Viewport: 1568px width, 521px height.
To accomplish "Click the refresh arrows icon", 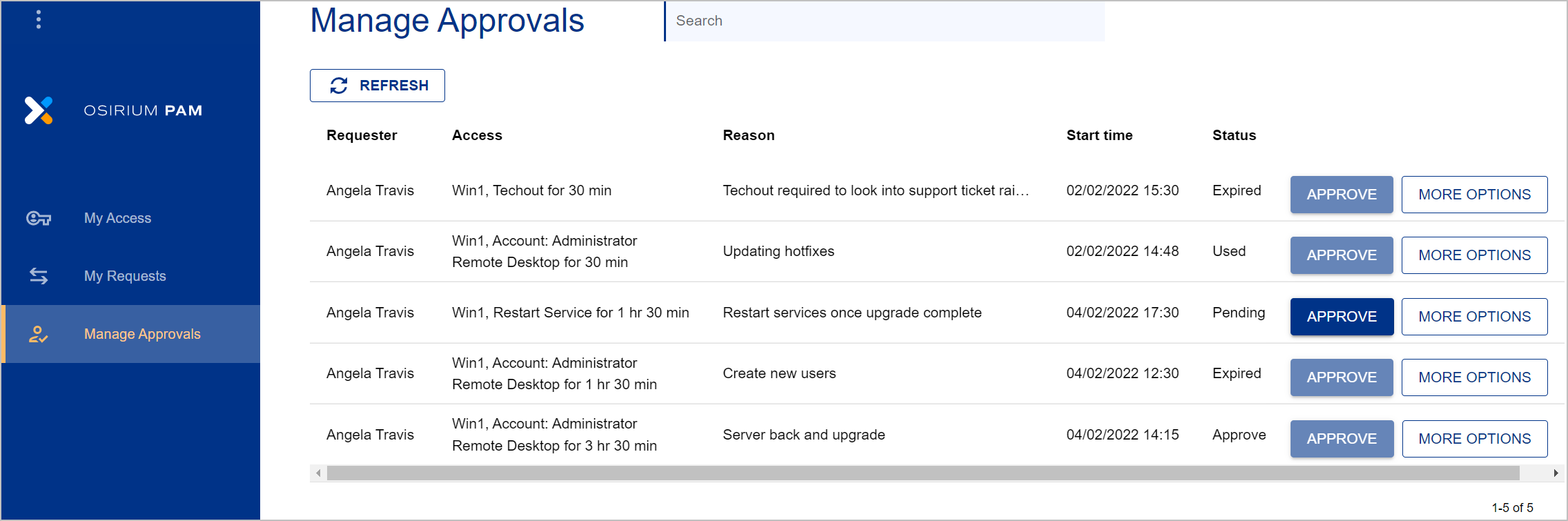I will click(339, 86).
